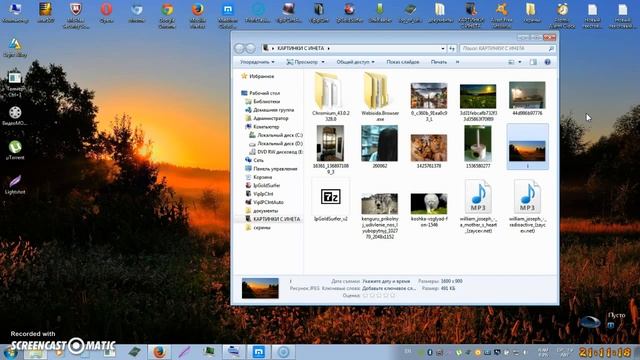The height and width of the screenshot is (360, 640).
Task: Open Локальный диск (C:) in the tree
Action: (x=276, y=135)
